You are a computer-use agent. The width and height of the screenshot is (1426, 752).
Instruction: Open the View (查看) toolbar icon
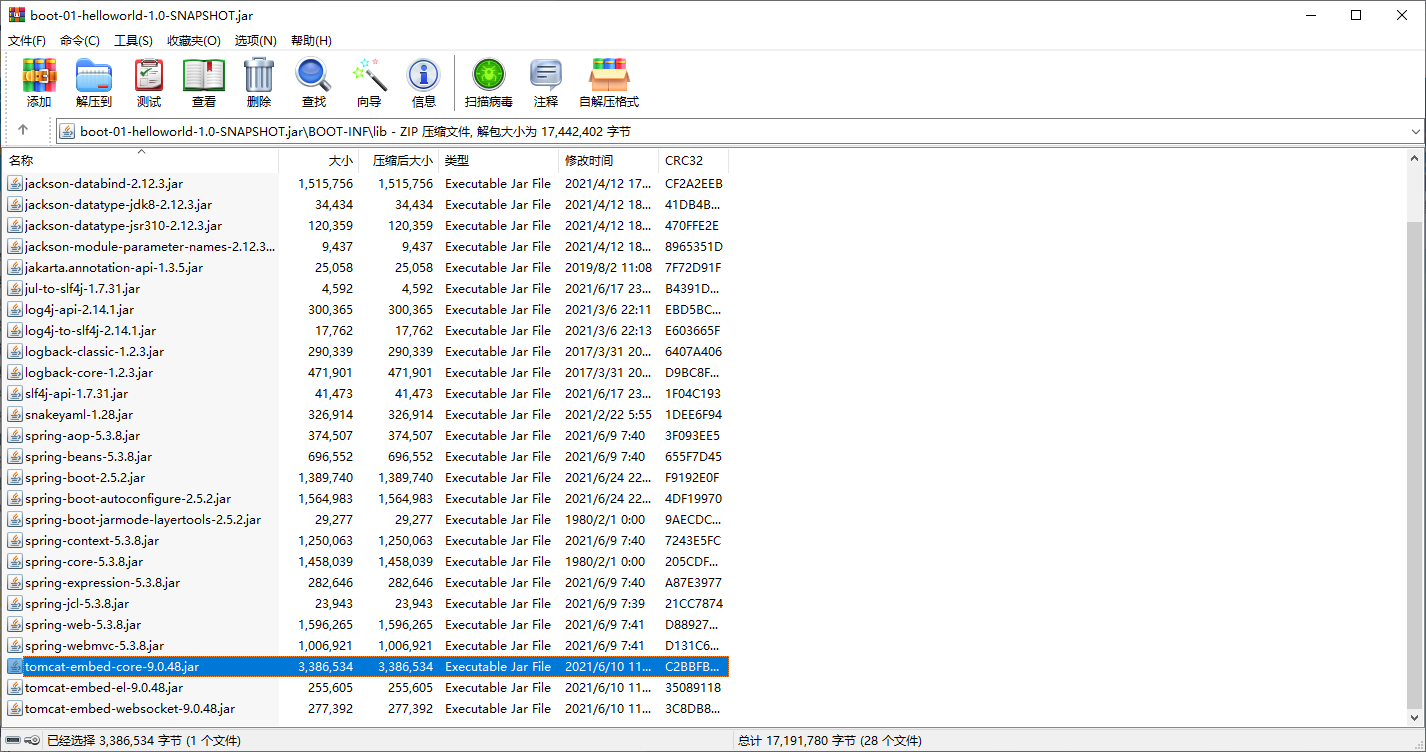click(204, 83)
